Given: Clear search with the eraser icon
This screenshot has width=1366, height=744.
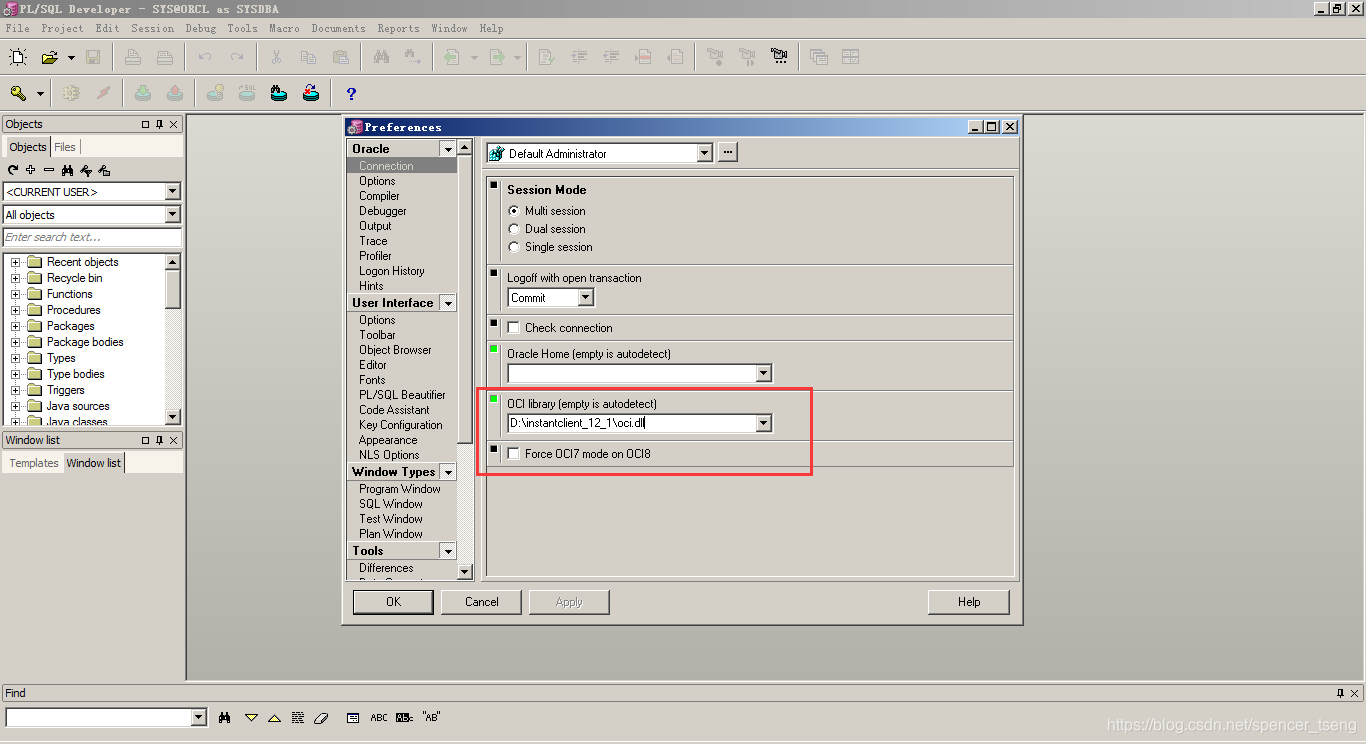Looking at the screenshot, I should 322,717.
